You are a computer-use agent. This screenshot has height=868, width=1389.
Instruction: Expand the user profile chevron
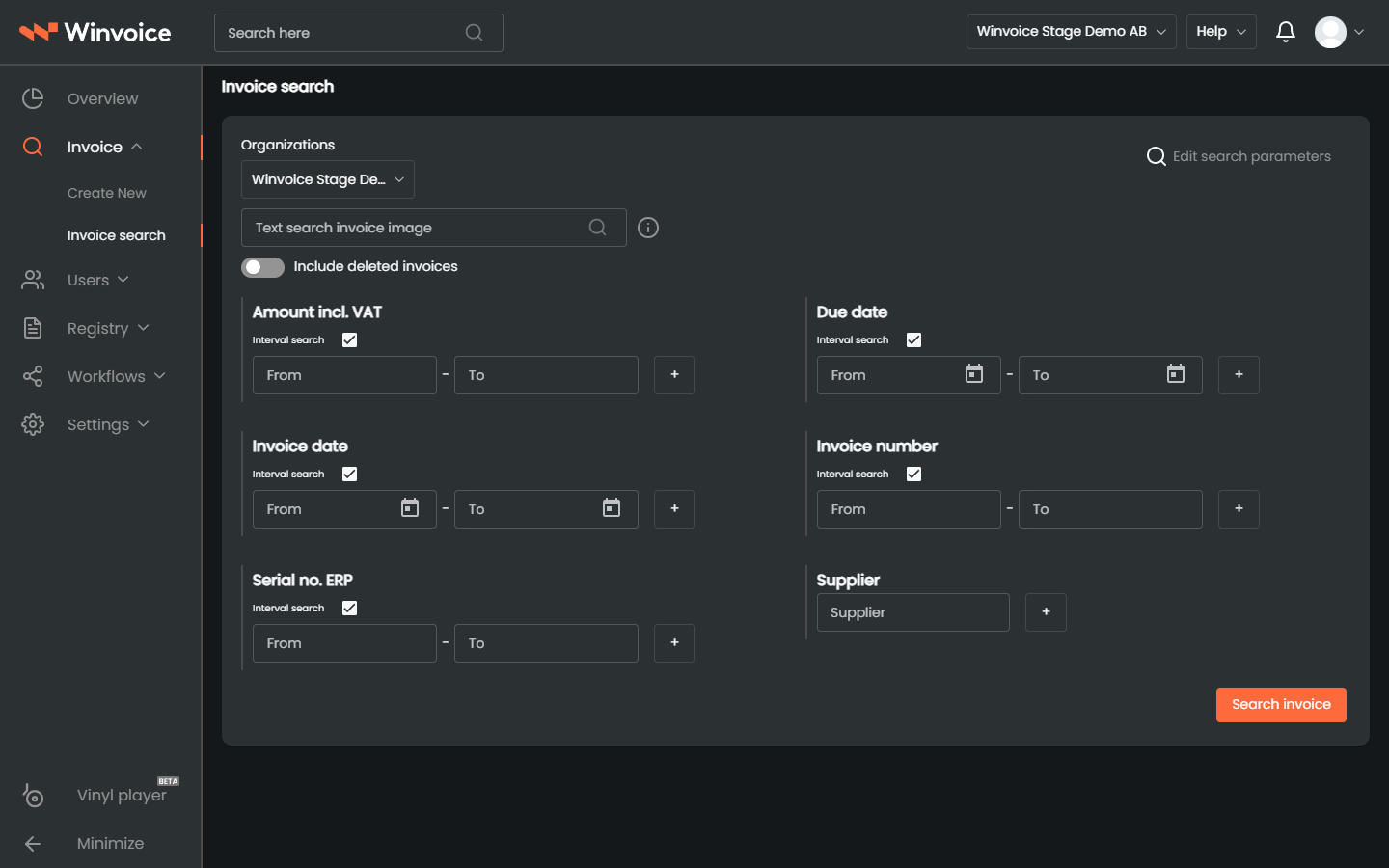(x=1359, y=32)
